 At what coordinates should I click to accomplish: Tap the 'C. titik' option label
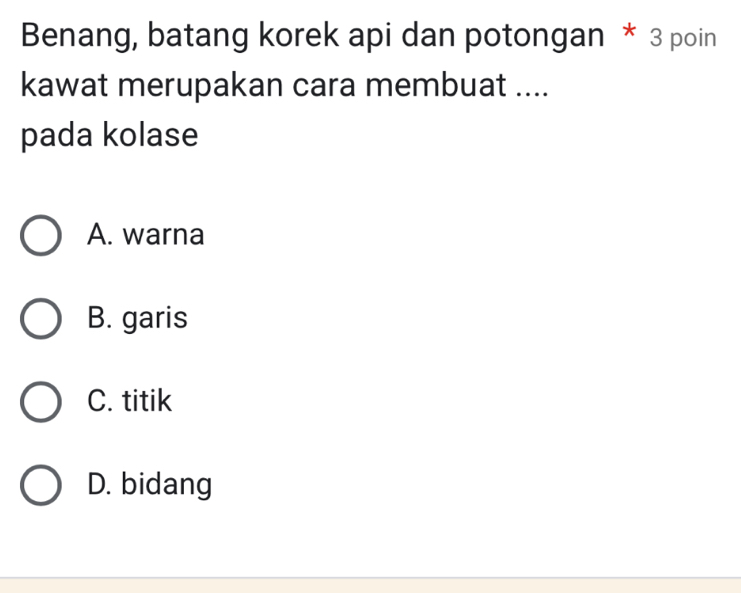(x=129, y=402)
